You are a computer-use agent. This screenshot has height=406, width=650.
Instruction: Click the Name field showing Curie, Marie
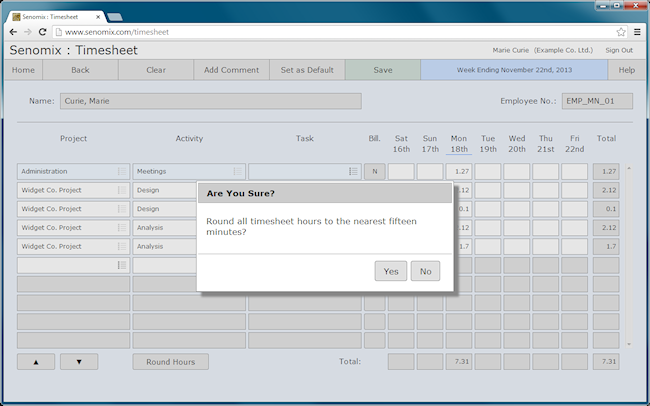(x=211, y=101)
